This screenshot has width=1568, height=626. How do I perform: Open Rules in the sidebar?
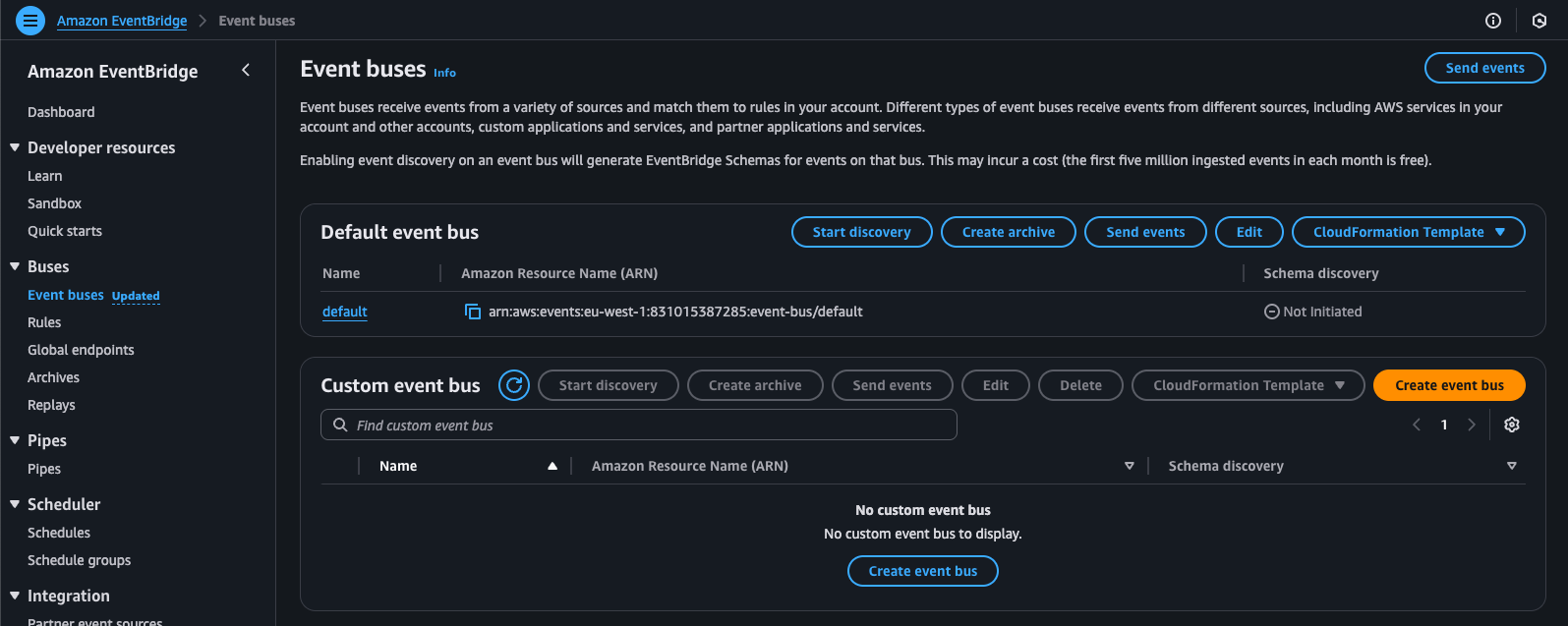[44, 322]
